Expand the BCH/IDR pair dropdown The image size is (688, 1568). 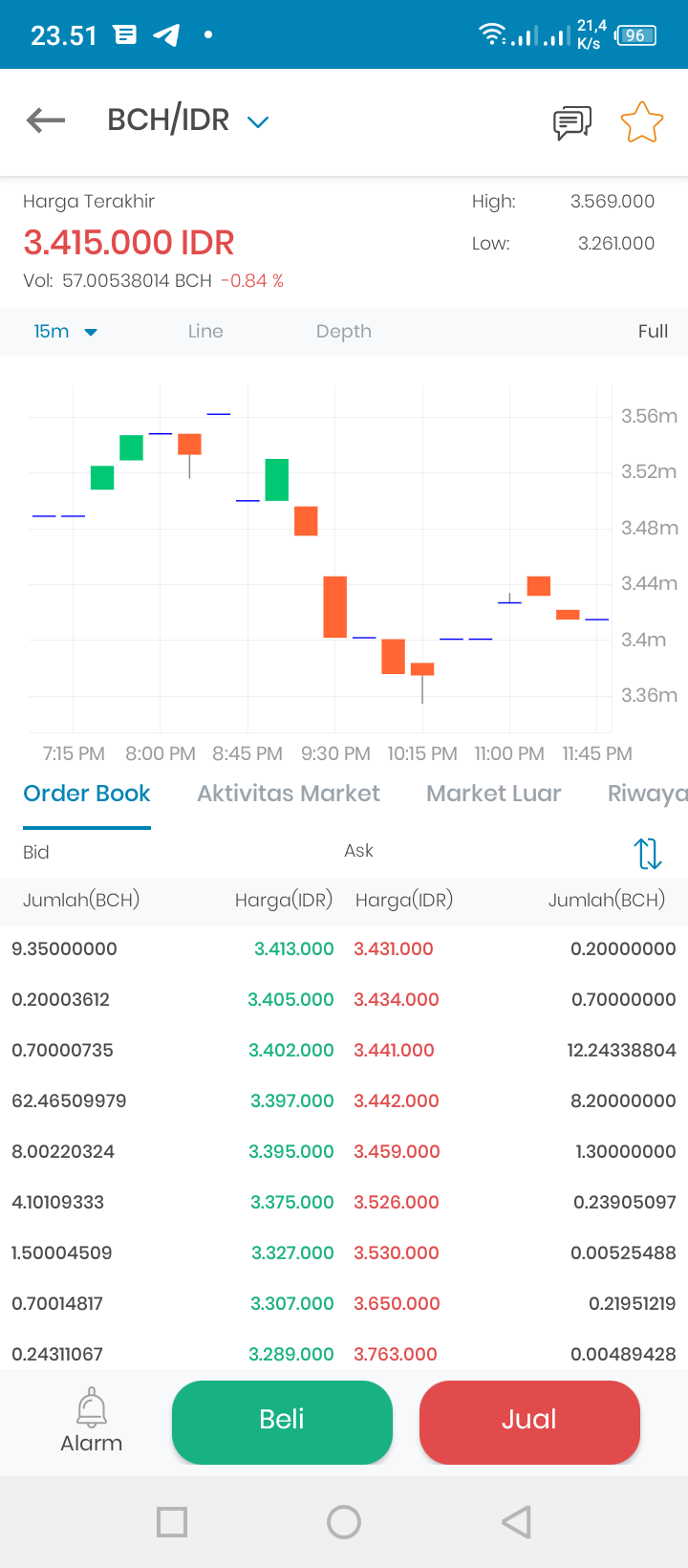click(x=258, y=121)
